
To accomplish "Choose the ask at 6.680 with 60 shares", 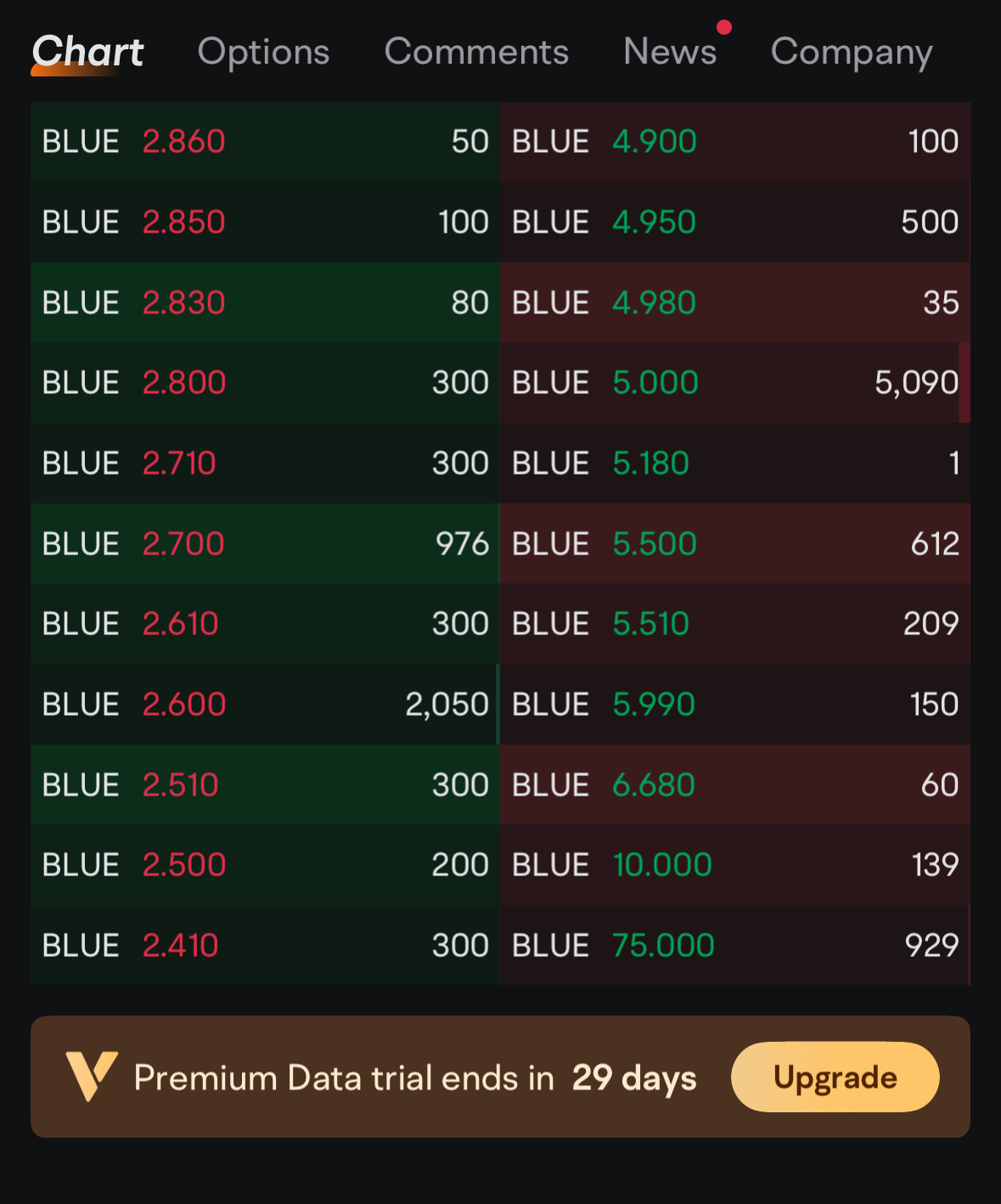I will (735, 785).
